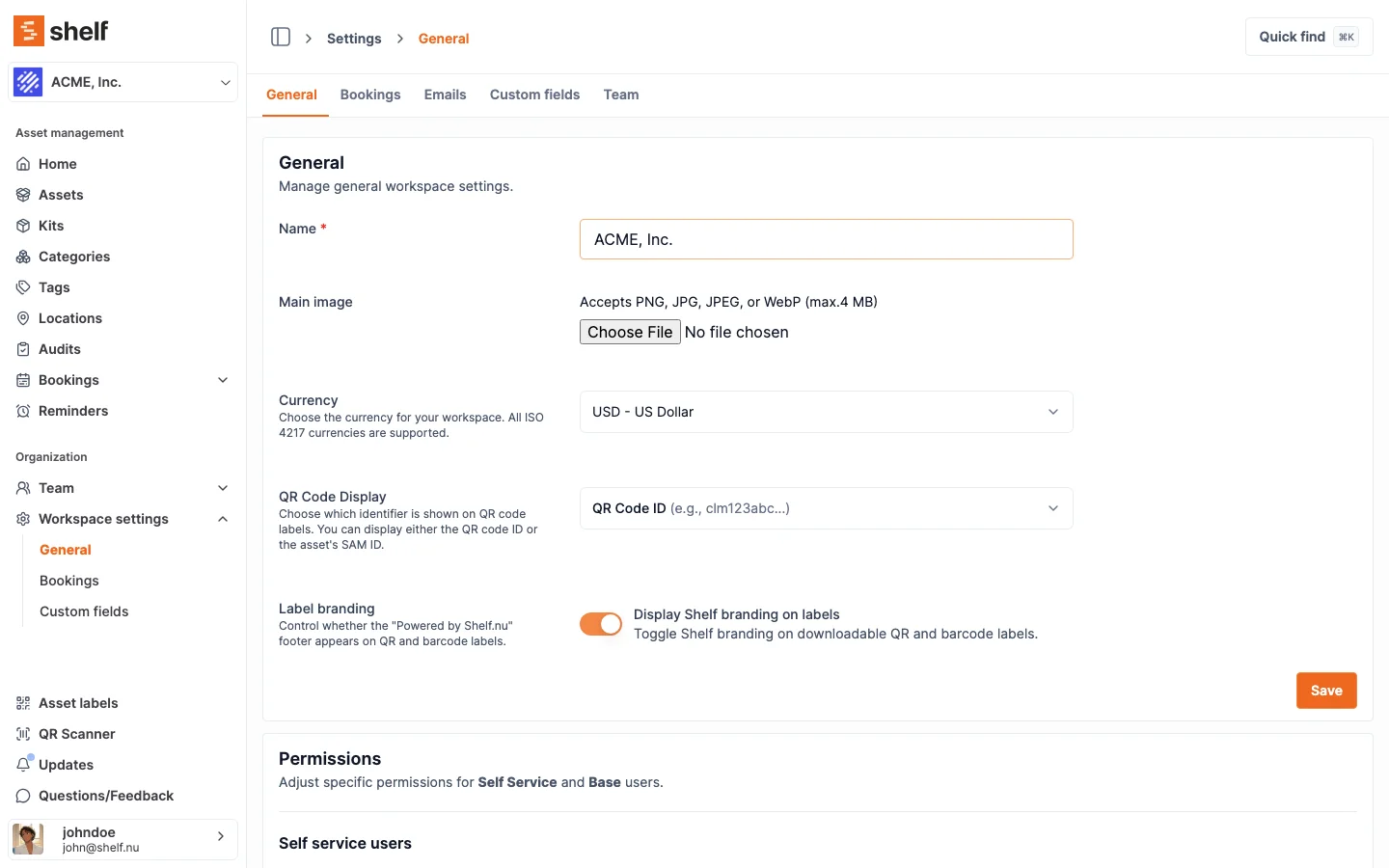Click the sidebar collapse panel icon
Image resolution: width=1389 pixels, height=868 pixels.
click(x=281, y=38)
